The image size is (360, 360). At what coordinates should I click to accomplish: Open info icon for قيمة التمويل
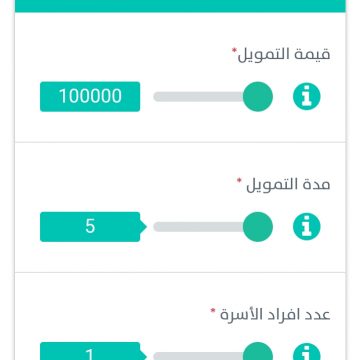tap(306, 97)
